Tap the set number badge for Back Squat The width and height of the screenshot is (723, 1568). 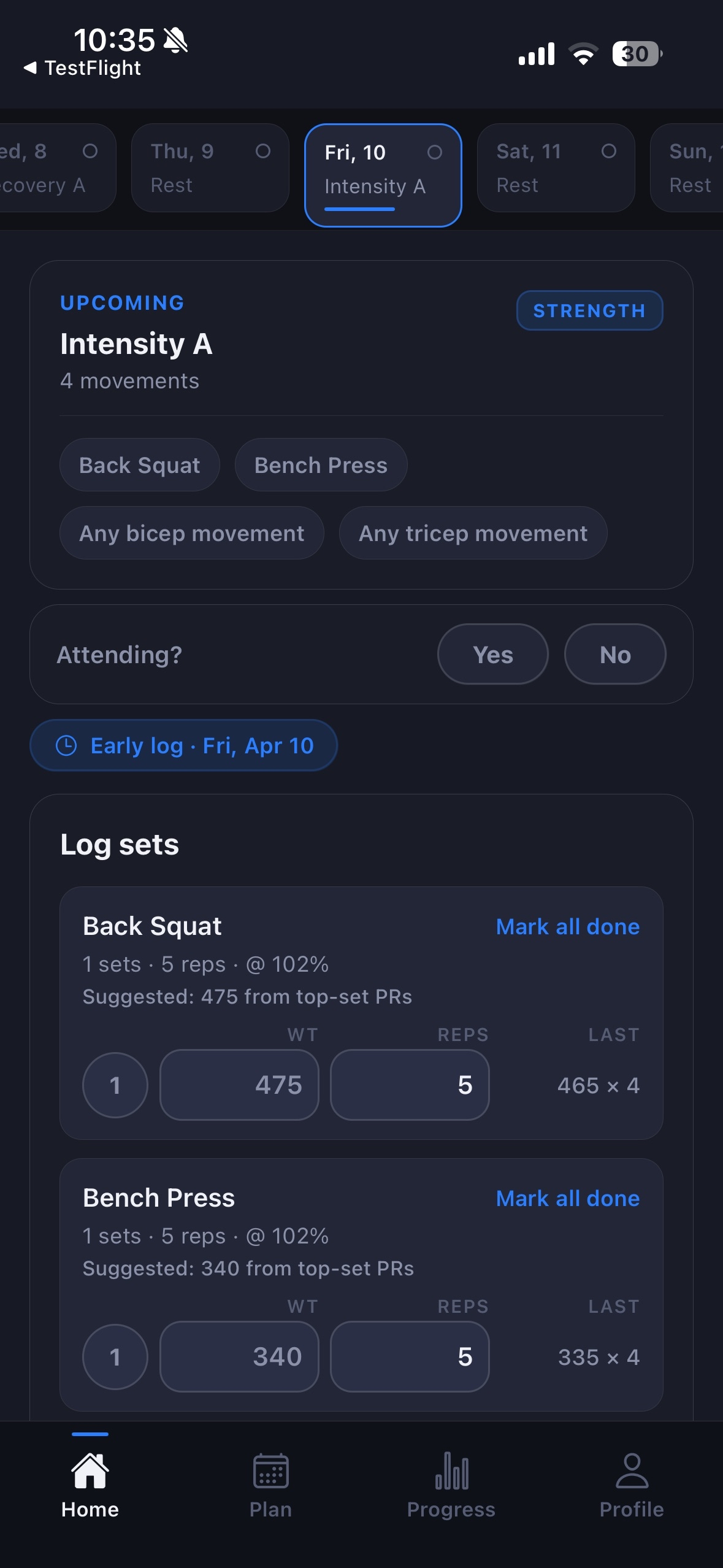pos(115,1085)
